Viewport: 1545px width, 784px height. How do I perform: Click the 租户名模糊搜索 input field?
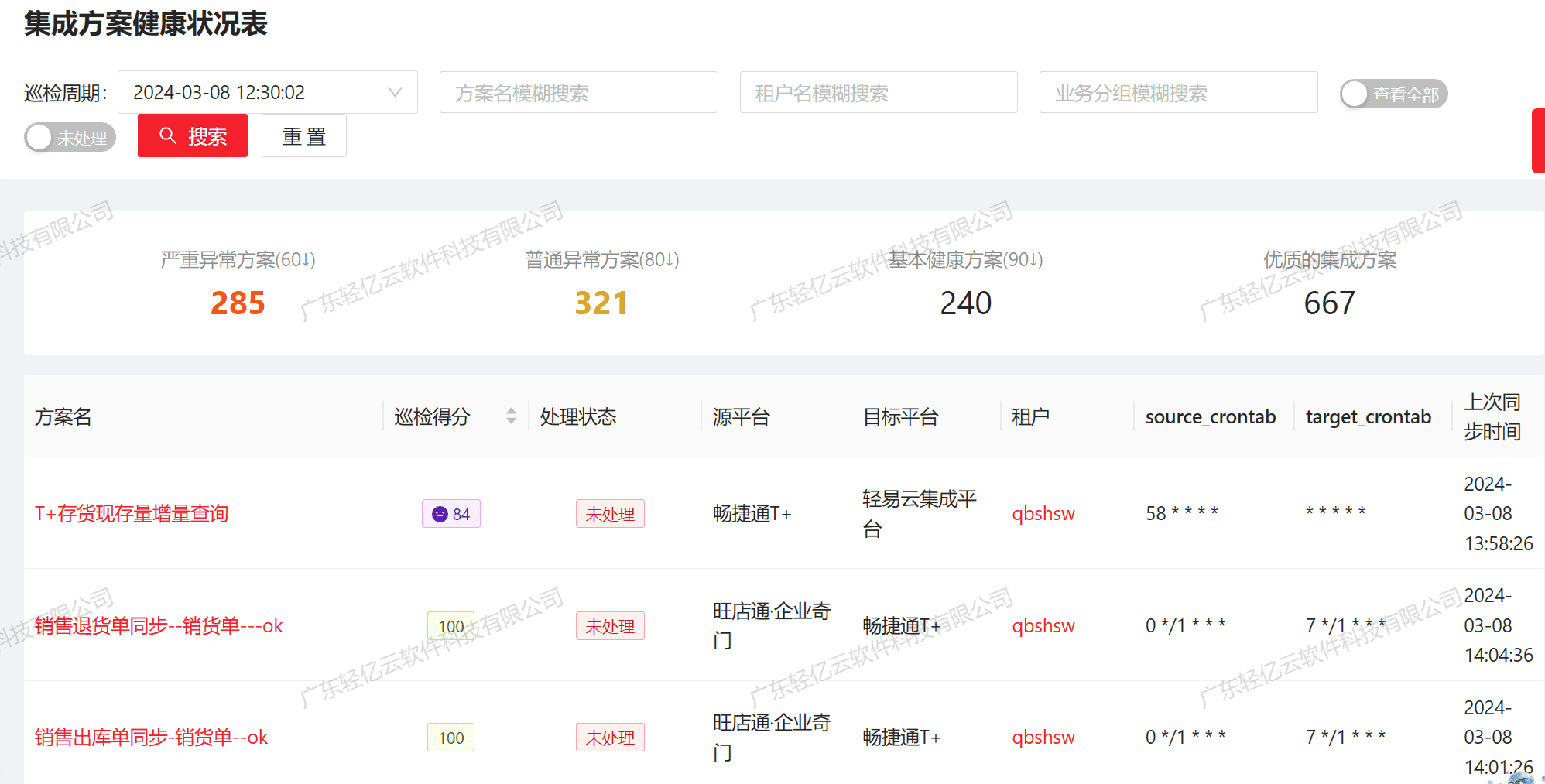[879, 92]
